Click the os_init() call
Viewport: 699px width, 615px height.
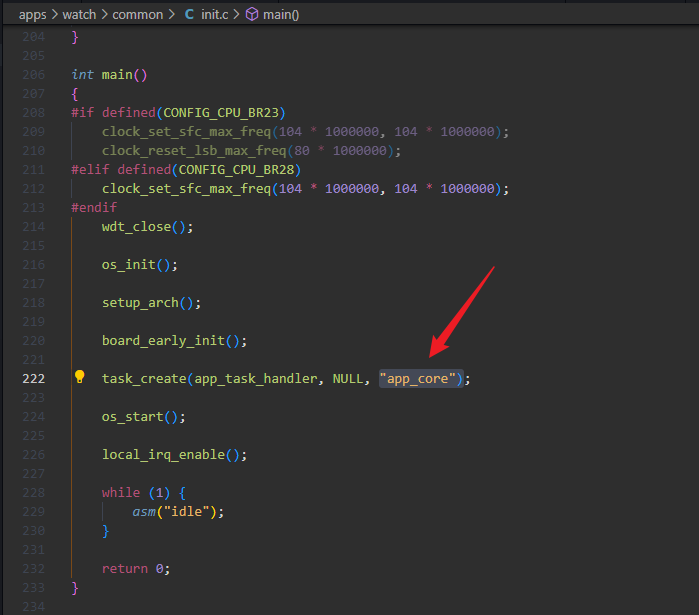[140, 265]
